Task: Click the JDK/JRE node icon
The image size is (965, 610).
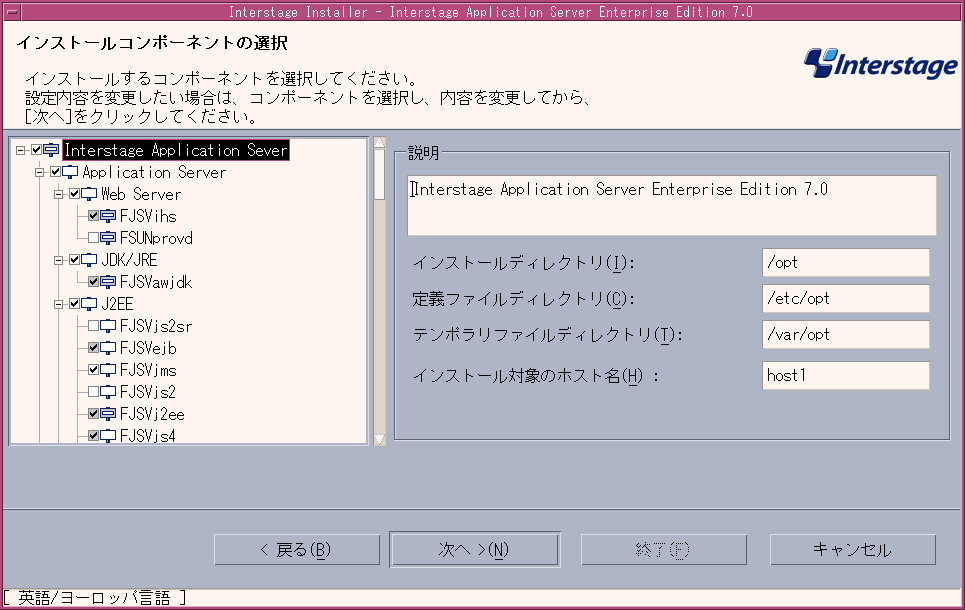Action: [89, 260]
